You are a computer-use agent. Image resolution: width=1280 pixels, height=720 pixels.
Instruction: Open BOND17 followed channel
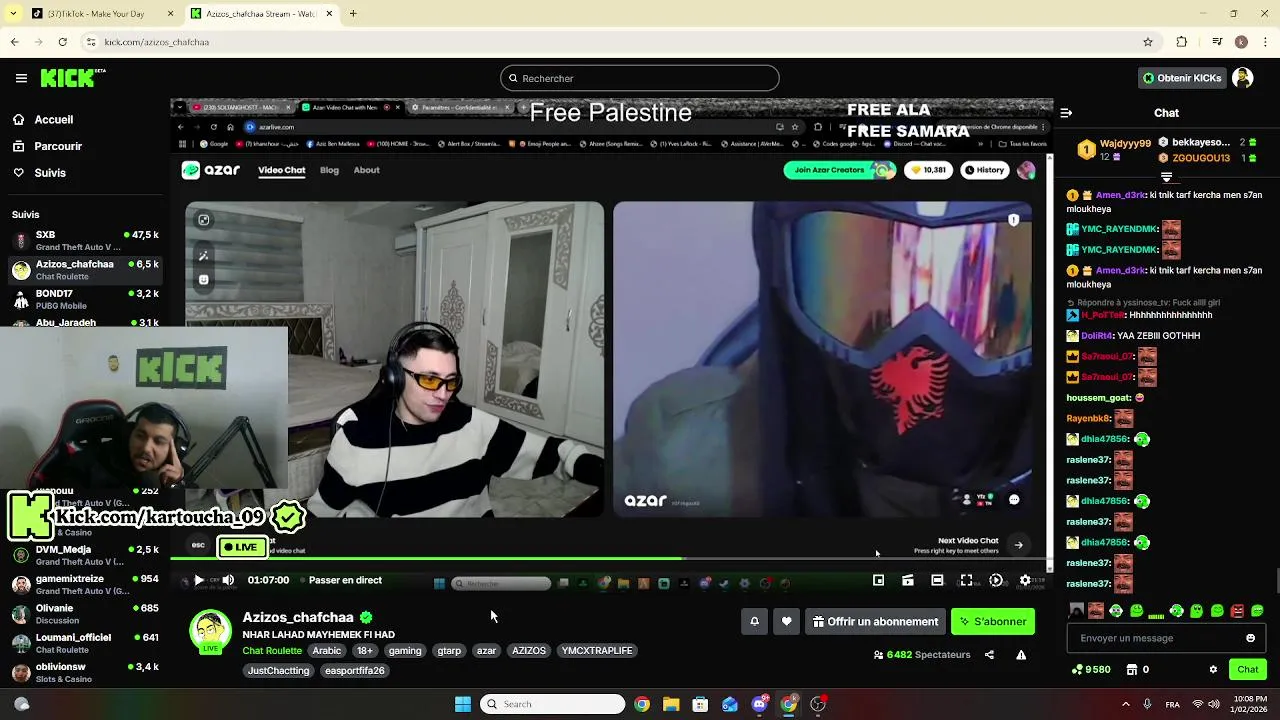pos(85,299)
